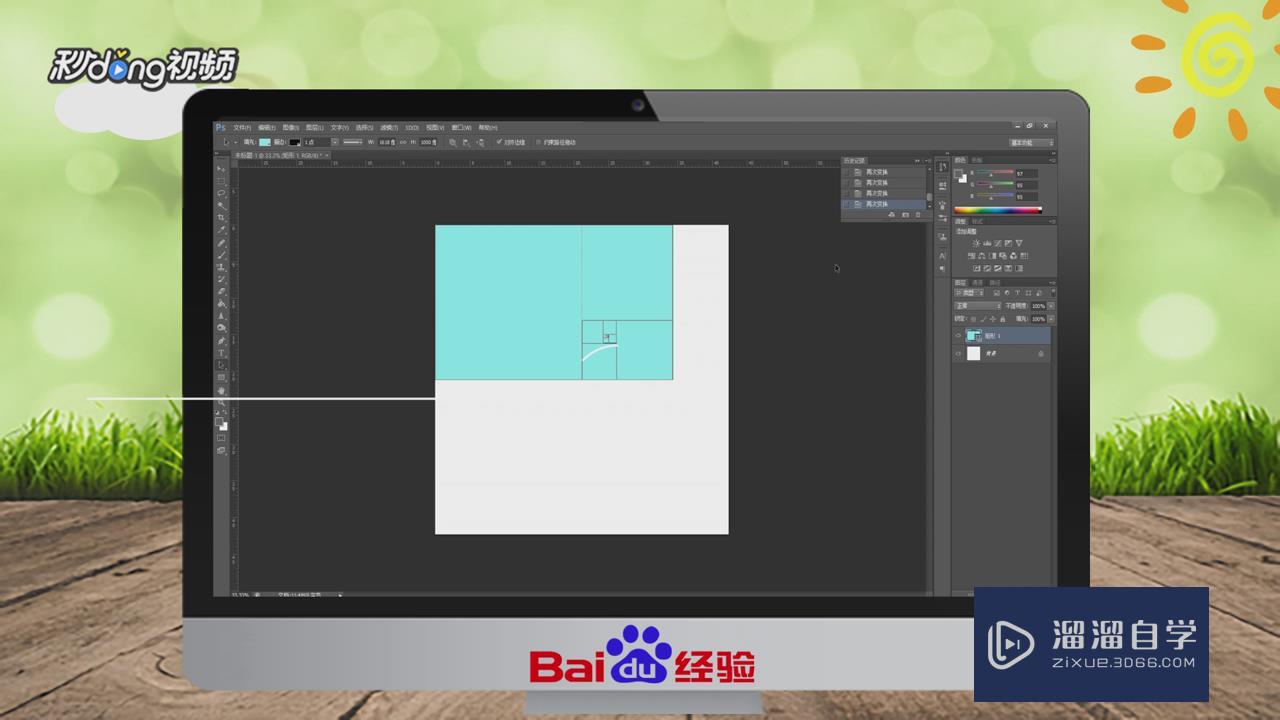
Task: Toggle lock transparent pixels
Action: (x=973, y=319)
